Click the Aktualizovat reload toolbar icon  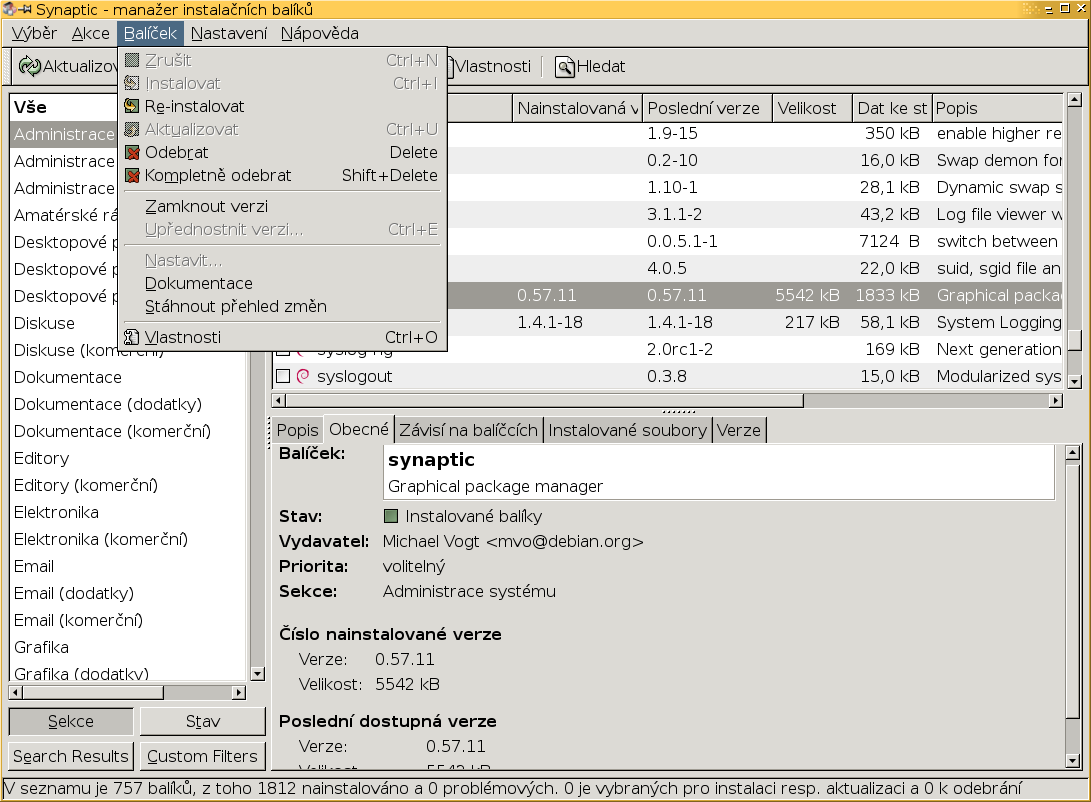point(30,66)
